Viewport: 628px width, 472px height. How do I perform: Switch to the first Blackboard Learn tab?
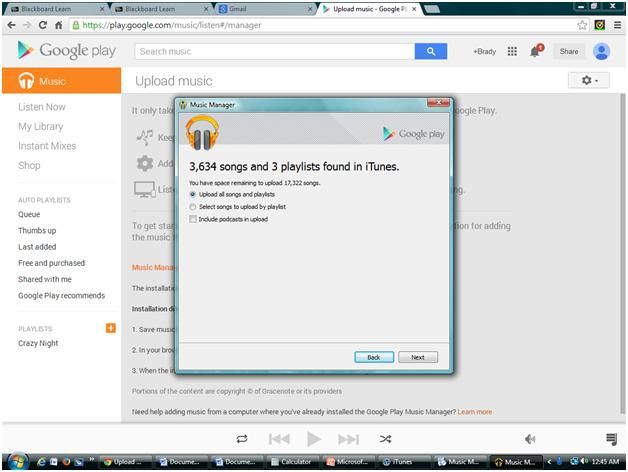coord(56,9)
